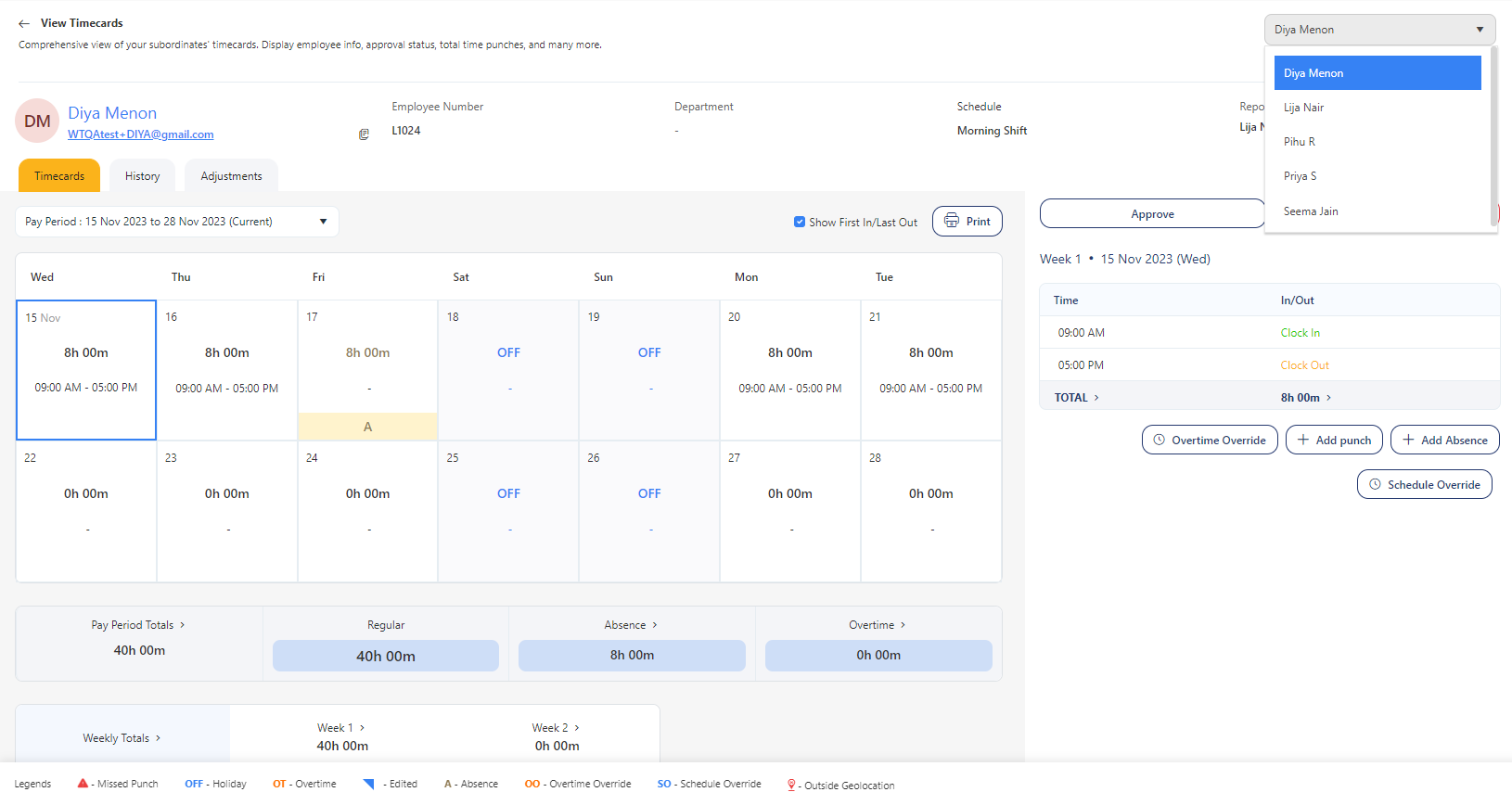Open the Adjustments tab
Viewport: 1512px width, 805px height.
231,176
